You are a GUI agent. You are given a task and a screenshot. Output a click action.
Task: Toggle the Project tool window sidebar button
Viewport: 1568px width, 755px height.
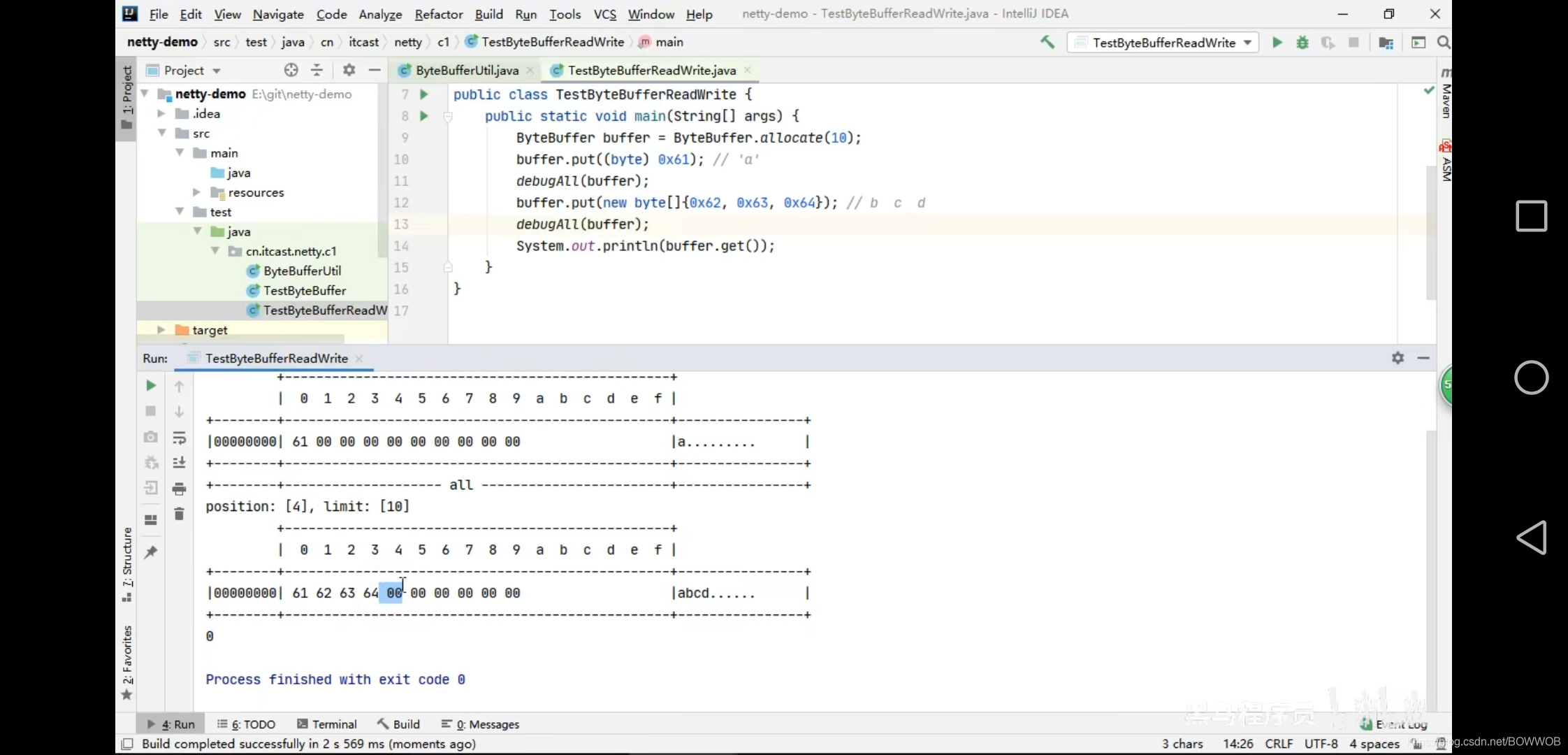126,98
